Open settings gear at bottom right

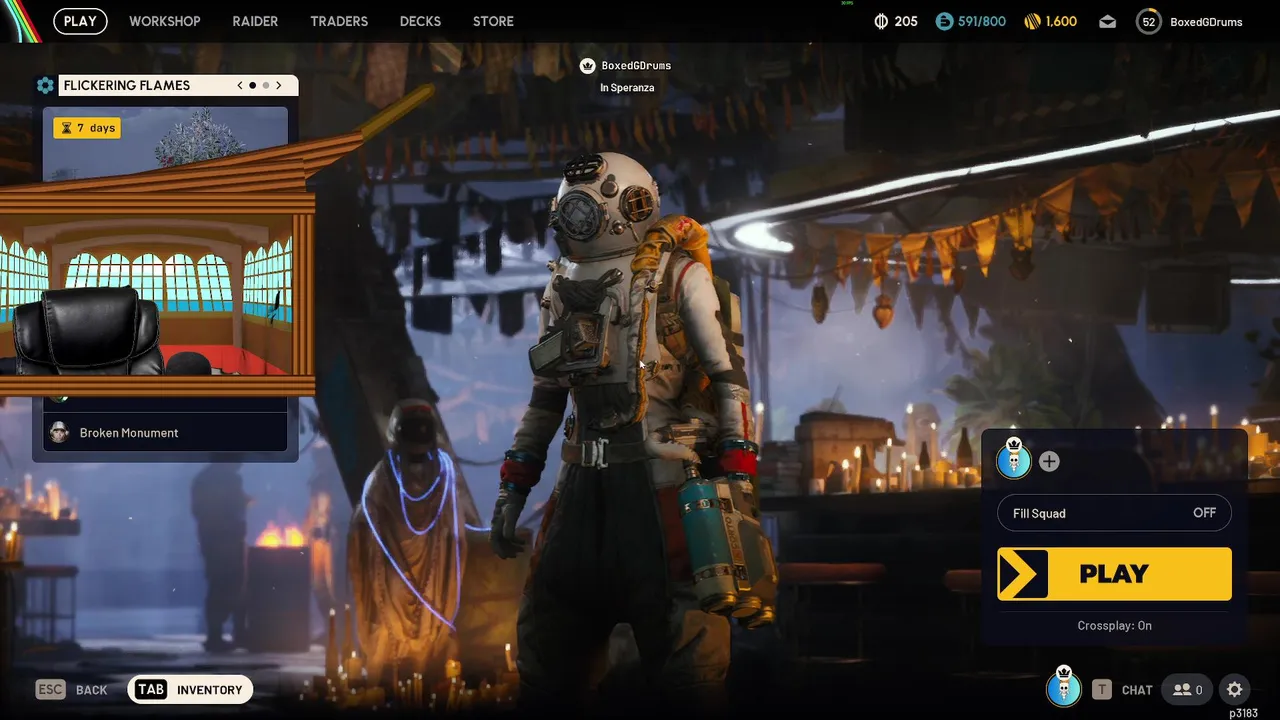pos(1235,689)
